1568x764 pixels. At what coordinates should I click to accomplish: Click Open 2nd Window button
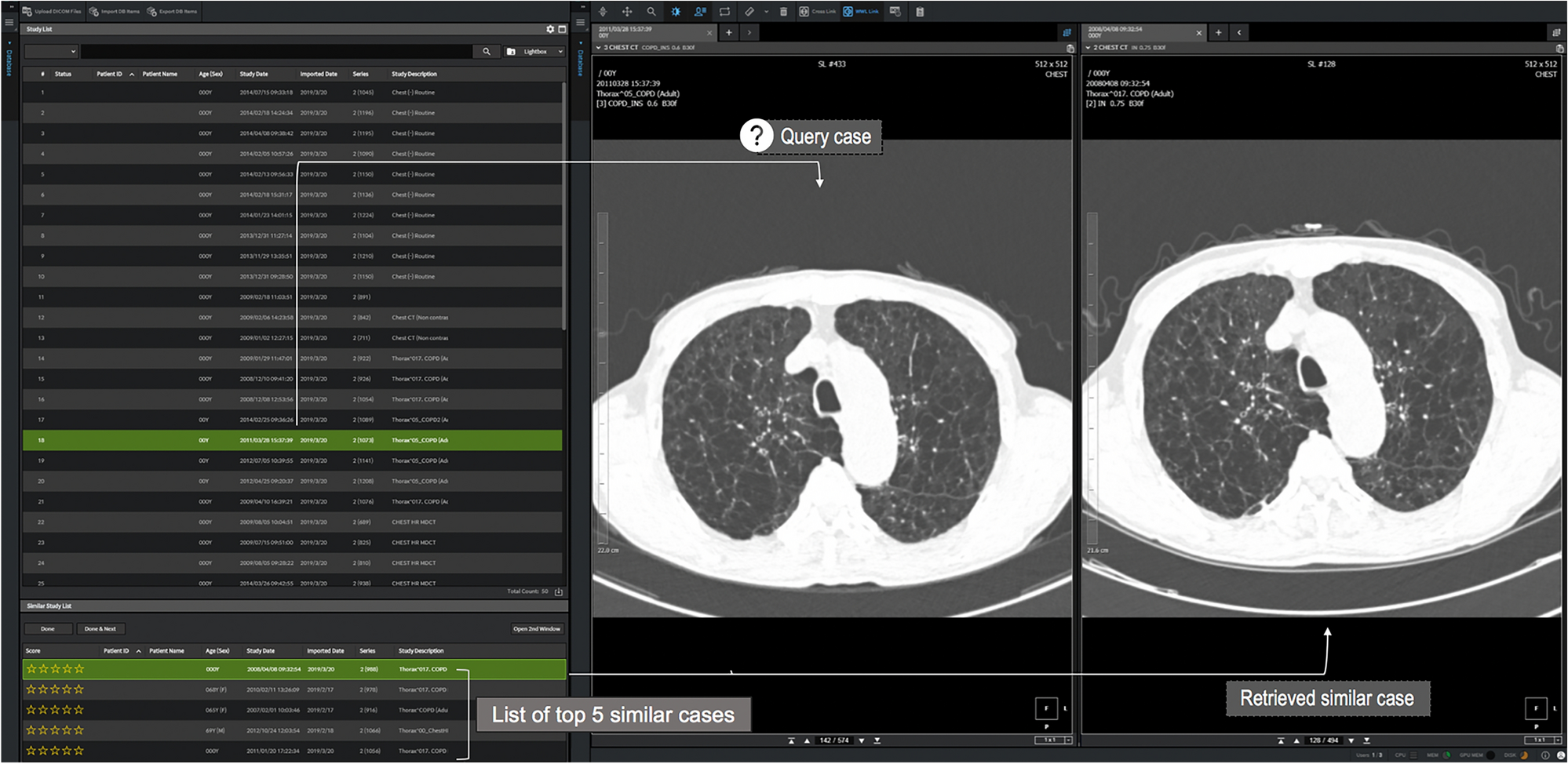click(537, 629)
